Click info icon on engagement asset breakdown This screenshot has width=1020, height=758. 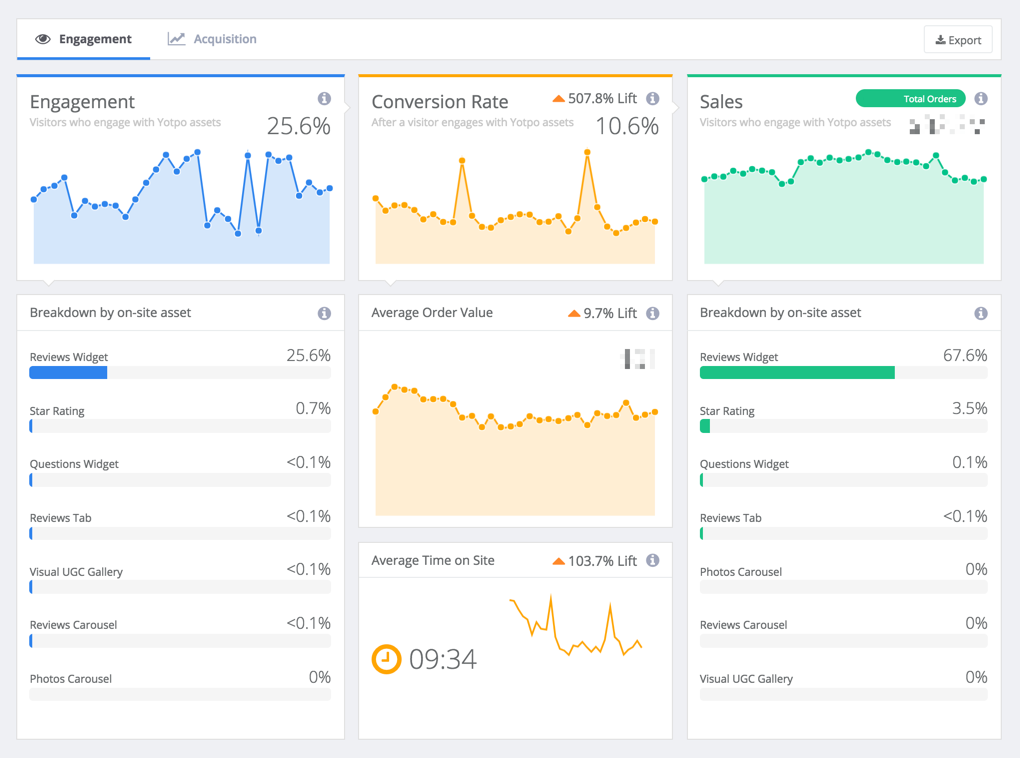(324, 313)
